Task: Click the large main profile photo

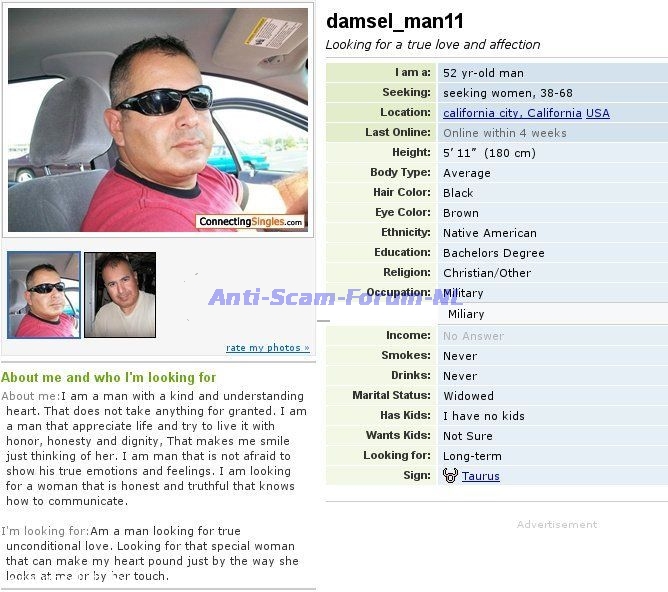Action: pos(158,120)
